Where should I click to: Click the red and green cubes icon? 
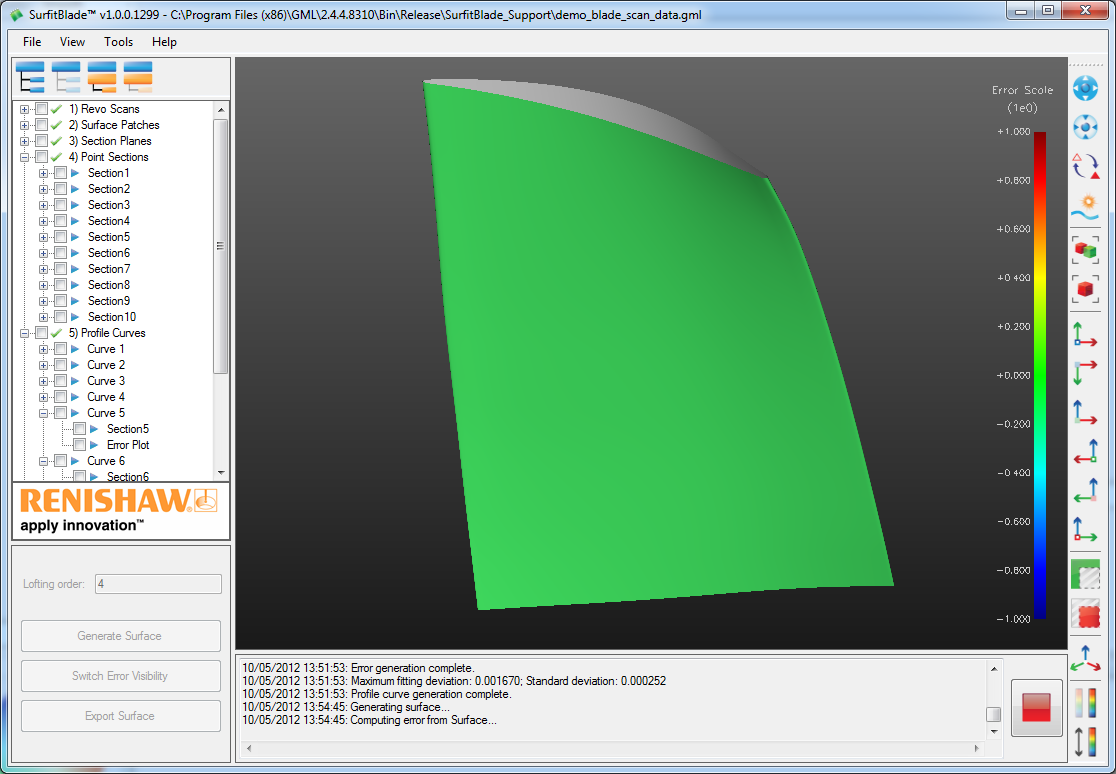pos(1085,249)
